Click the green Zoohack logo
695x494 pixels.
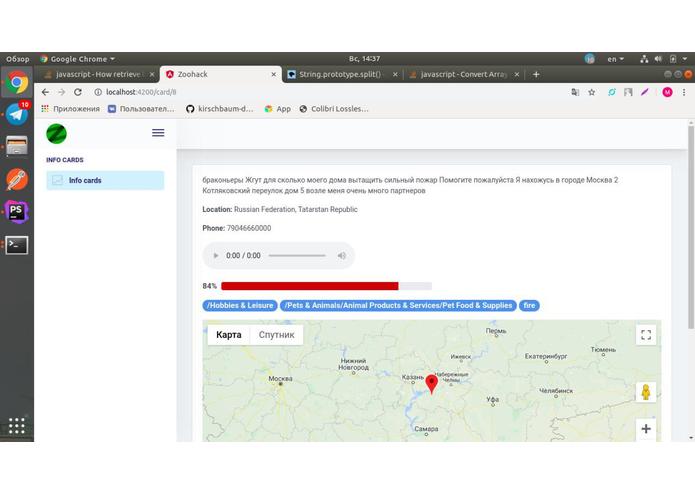point(56,133)
